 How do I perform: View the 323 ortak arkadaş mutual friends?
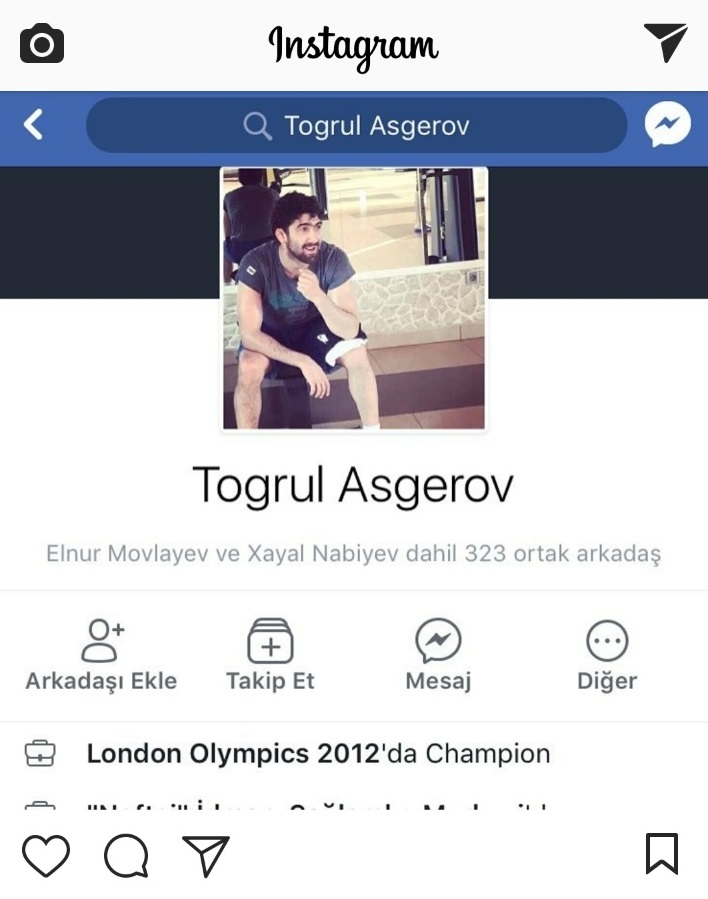354,554
